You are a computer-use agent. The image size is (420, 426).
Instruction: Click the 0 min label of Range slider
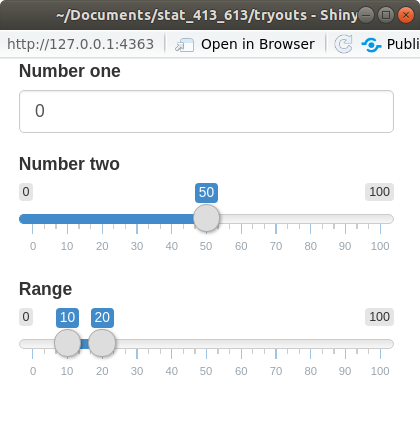coord(26,317)
